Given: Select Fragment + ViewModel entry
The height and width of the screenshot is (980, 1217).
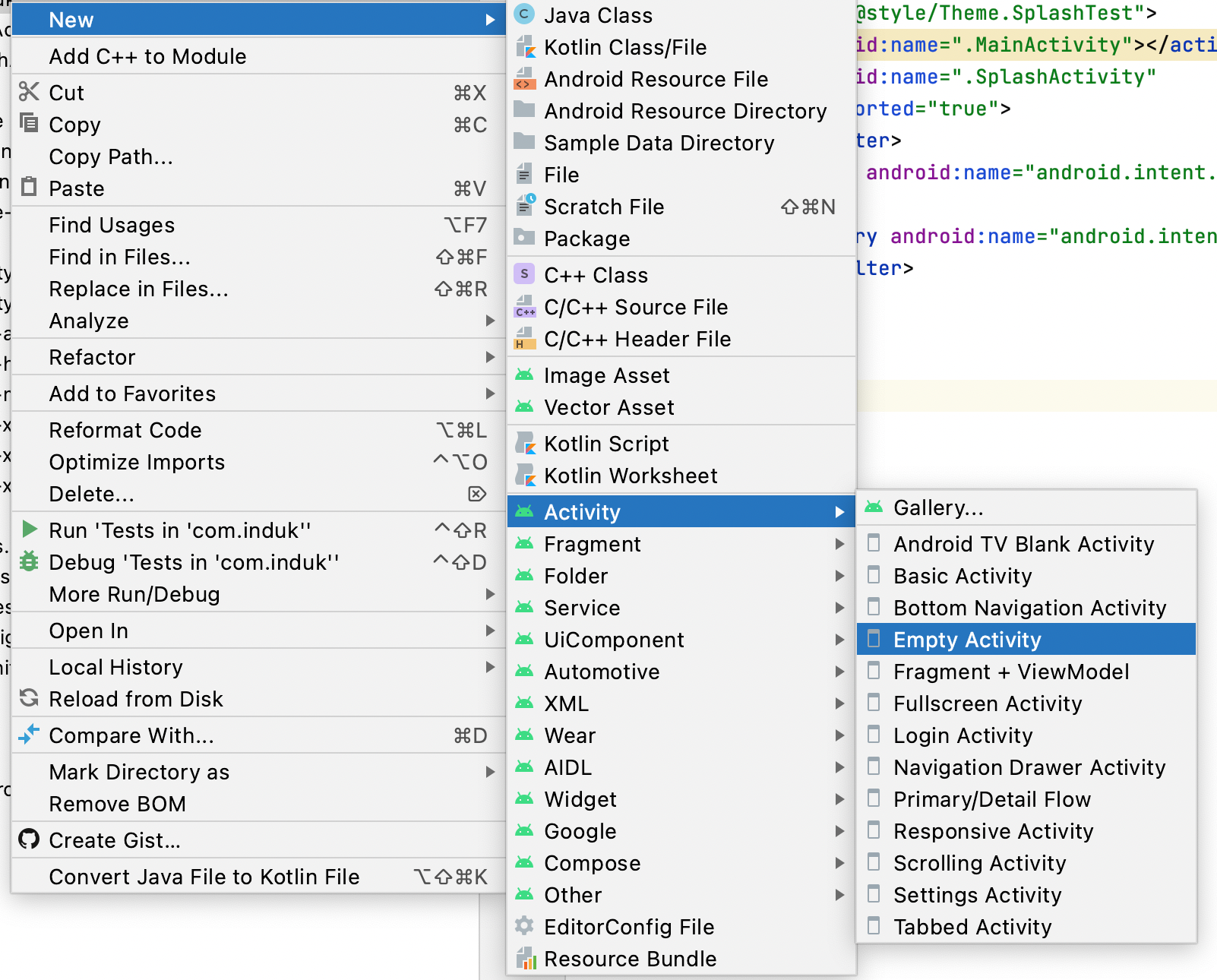Looking at the screenshot, I should point(1026,672).
